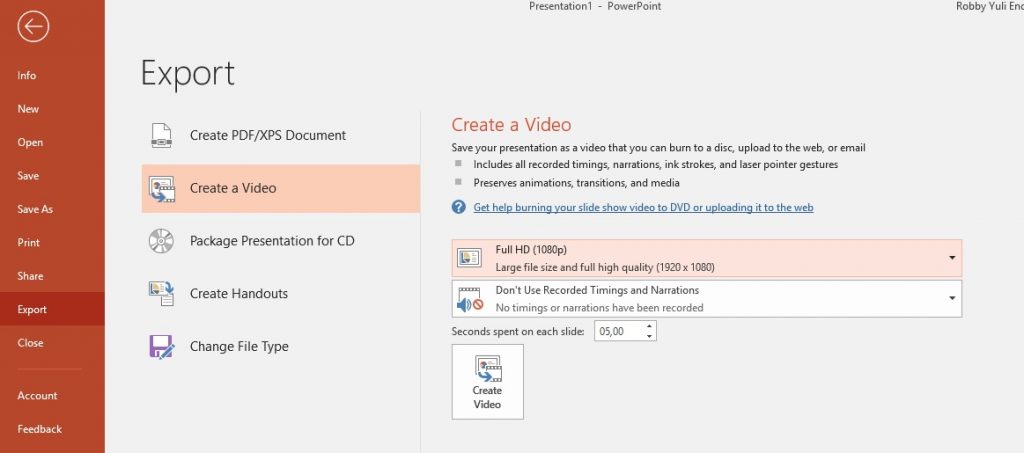Click the Change File Type floppy icon
The height and width of the screenshot is (453, 1024).
[x=161, y=347]
